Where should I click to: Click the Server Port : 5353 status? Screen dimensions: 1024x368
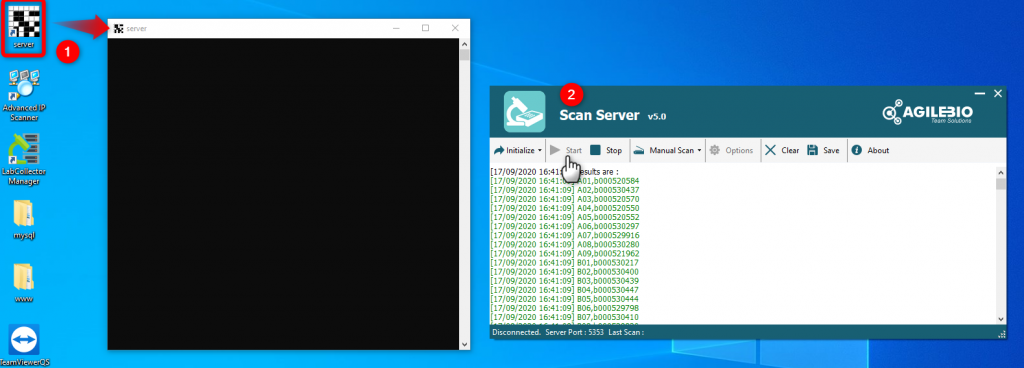[x=574, y=332]
